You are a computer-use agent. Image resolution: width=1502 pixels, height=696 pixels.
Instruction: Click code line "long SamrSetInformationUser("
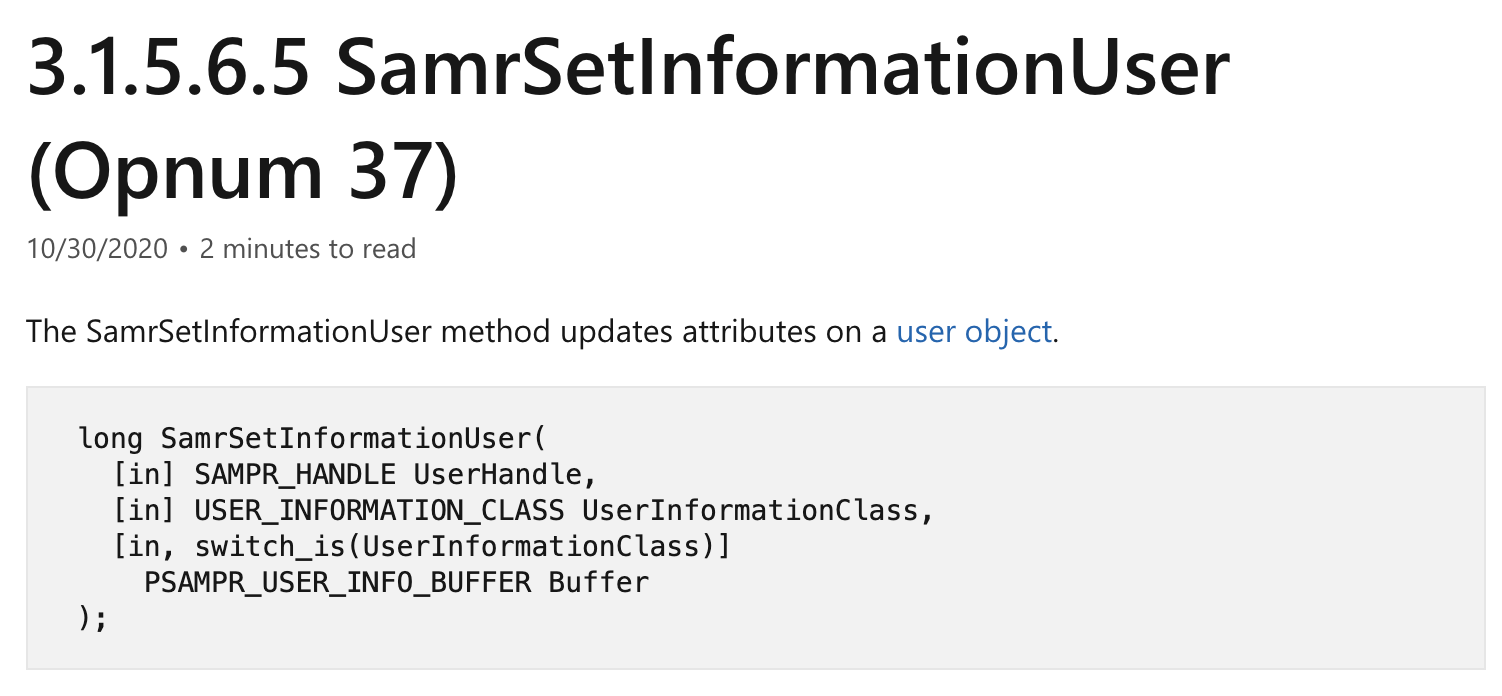tap(312, 438)
